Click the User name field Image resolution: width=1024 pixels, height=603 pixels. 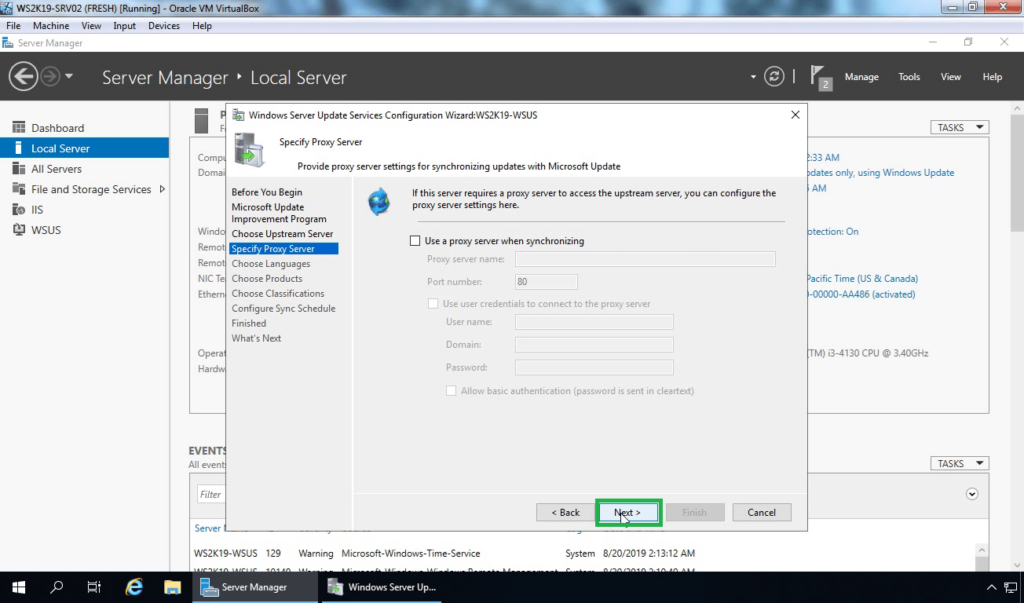pos(594,321)
